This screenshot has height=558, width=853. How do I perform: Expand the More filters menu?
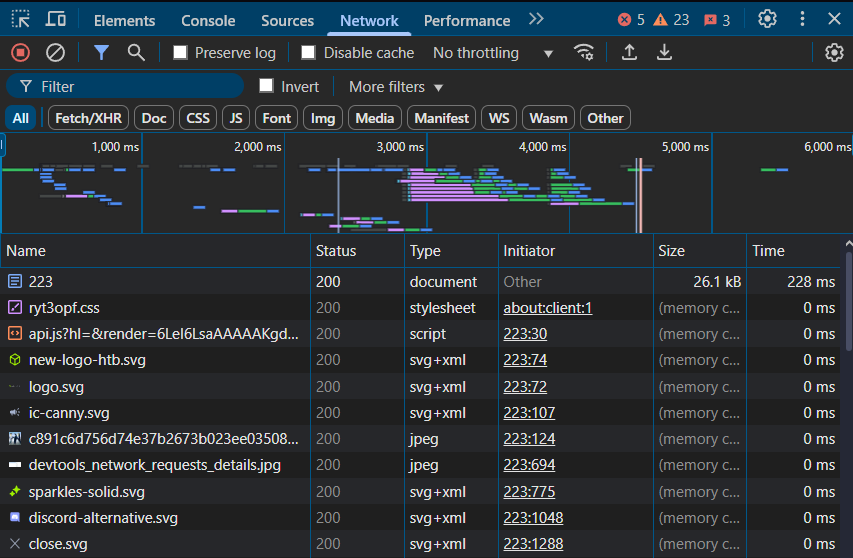coord(396,87)
